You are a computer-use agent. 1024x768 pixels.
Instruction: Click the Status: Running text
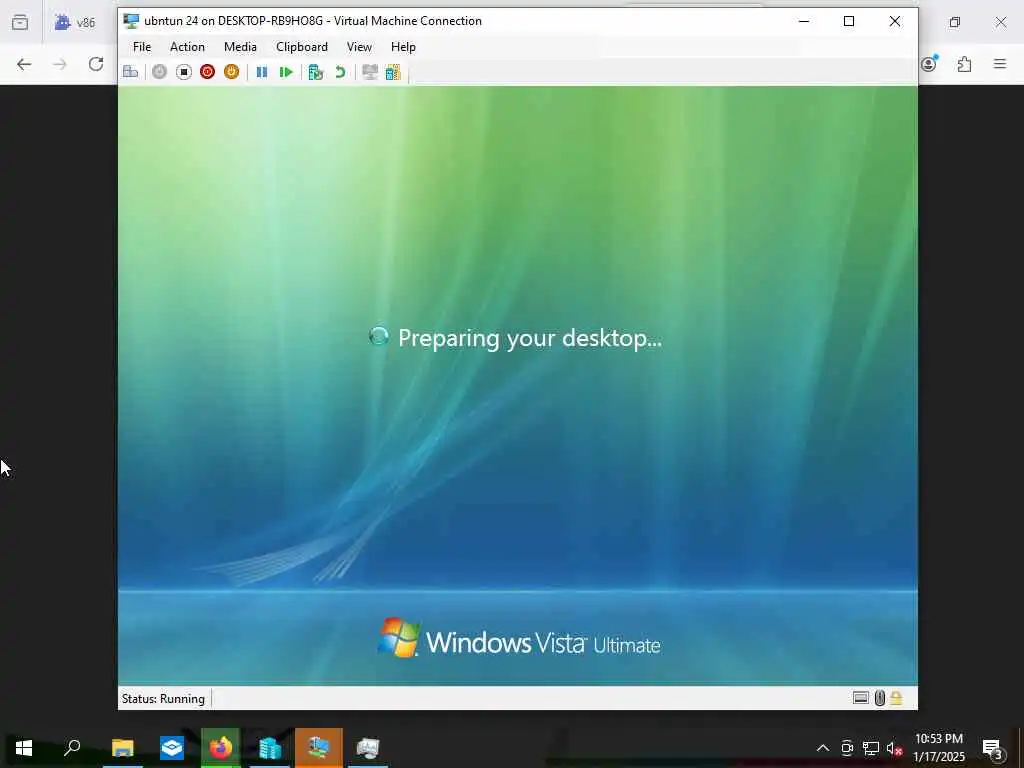point(163,699)
